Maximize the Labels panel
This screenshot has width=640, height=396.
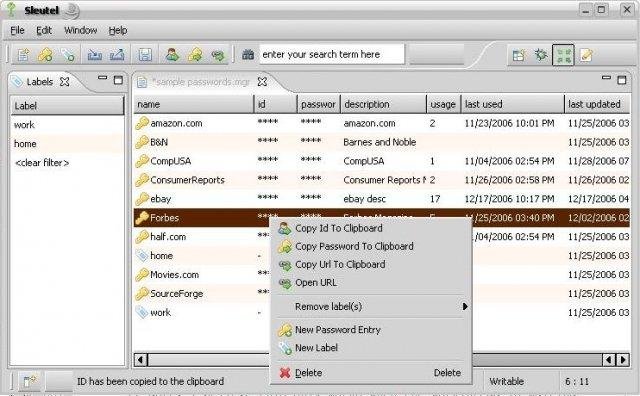pos(118,80)
